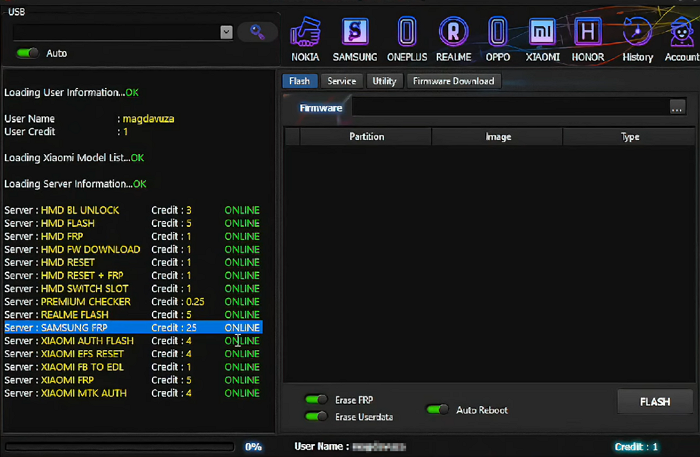
Task: Browse firmware with the ellipsis button
Action: point(677,108)
